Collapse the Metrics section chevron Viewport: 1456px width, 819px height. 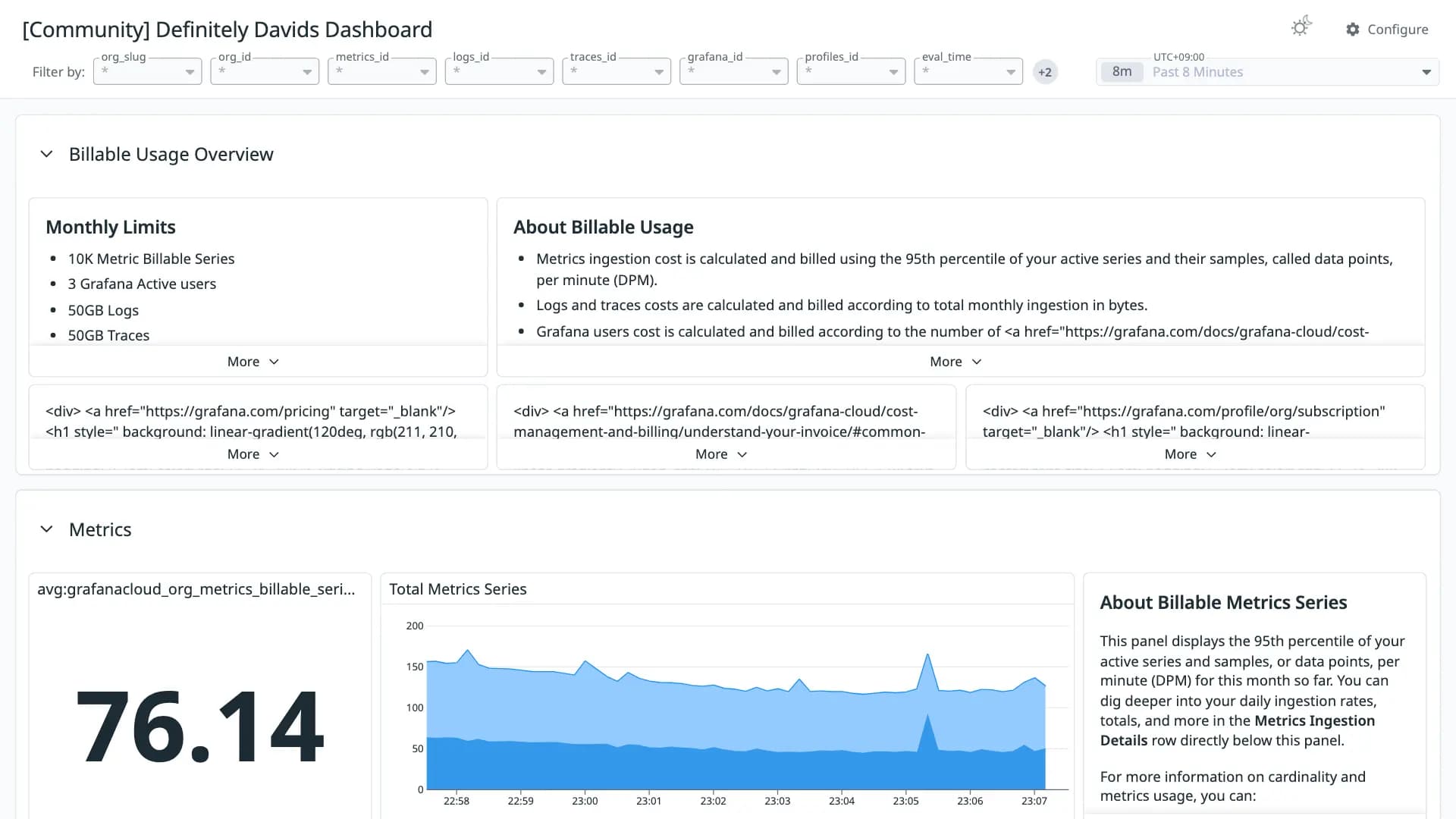click(46, 529)
